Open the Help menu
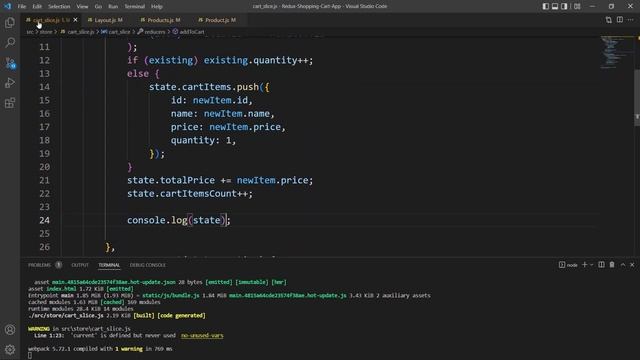The width and height of the screenshot is (640, 360). [x=157, y=7]
